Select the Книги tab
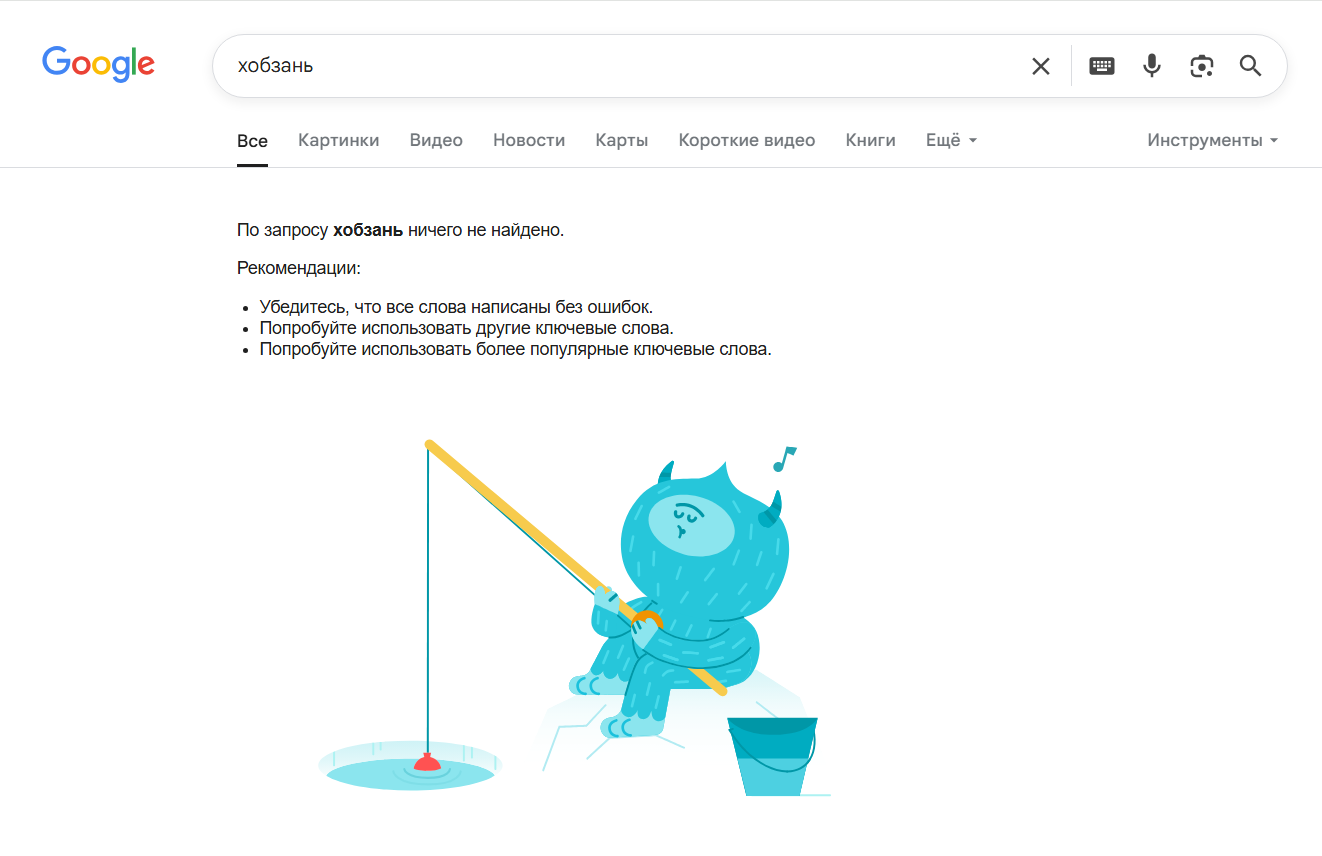The image size is (1322, 856). [871, 141]
